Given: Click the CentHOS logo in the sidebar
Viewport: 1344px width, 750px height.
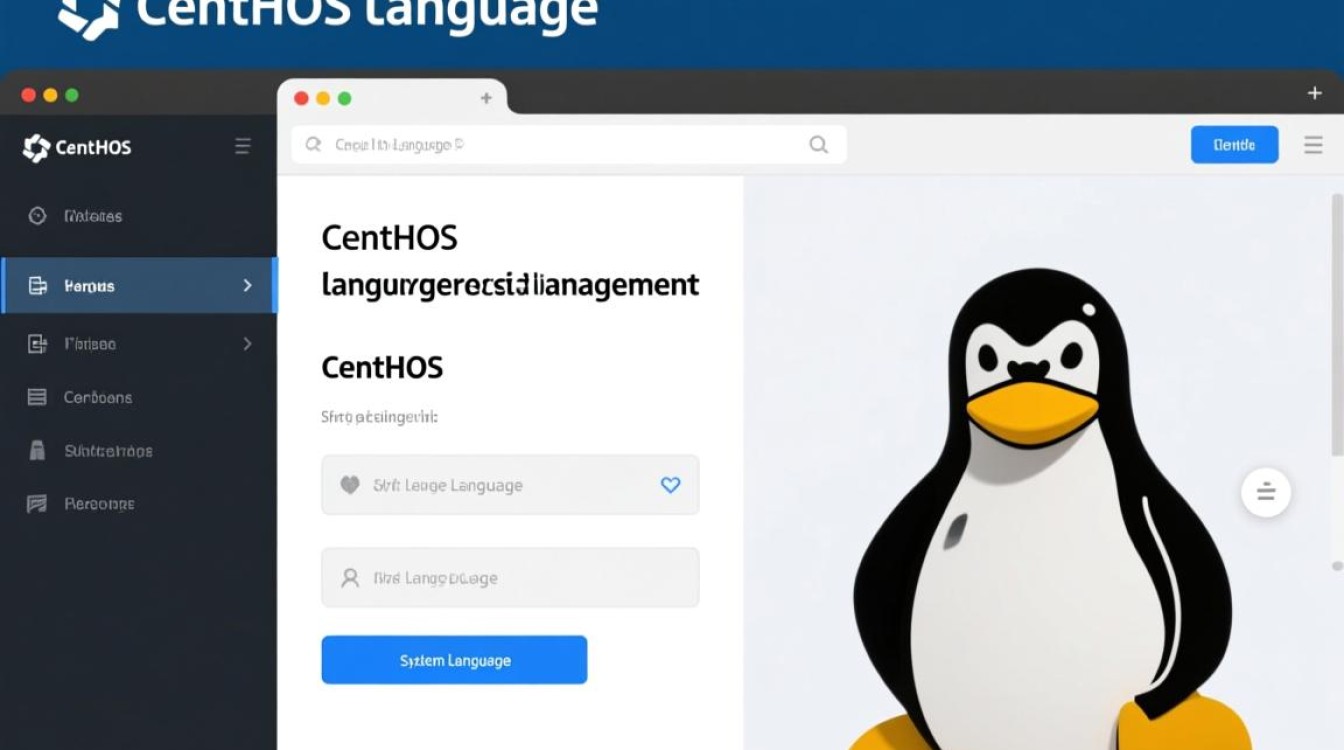Looking at the screenshot, I should [35, 148].
